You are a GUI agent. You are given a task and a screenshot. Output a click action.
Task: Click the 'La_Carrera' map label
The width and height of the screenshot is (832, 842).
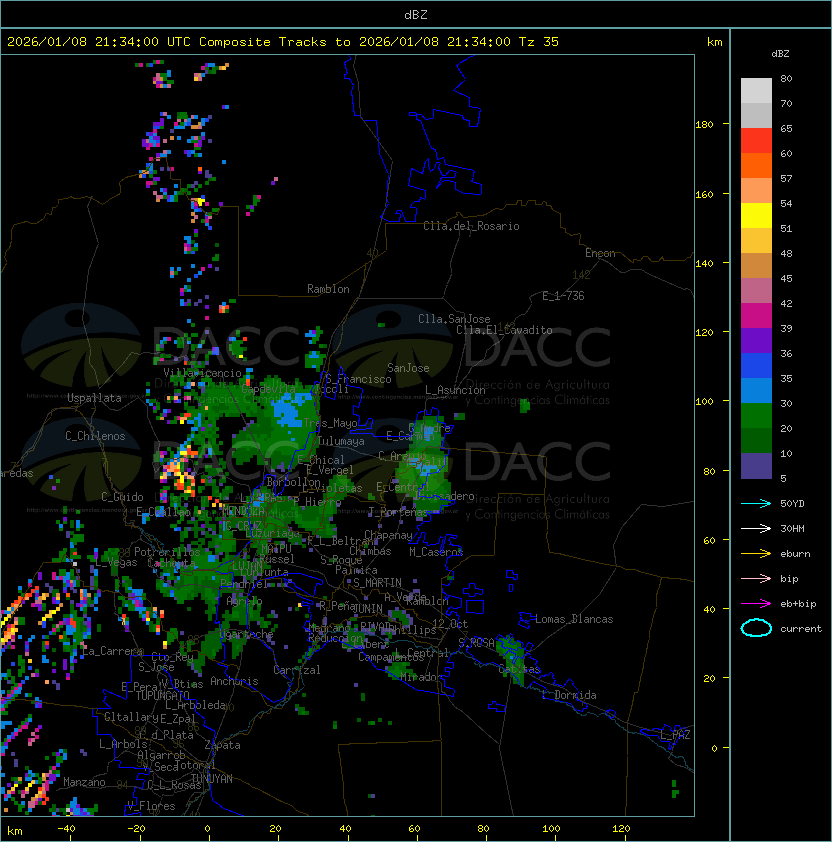pos(112,651)
